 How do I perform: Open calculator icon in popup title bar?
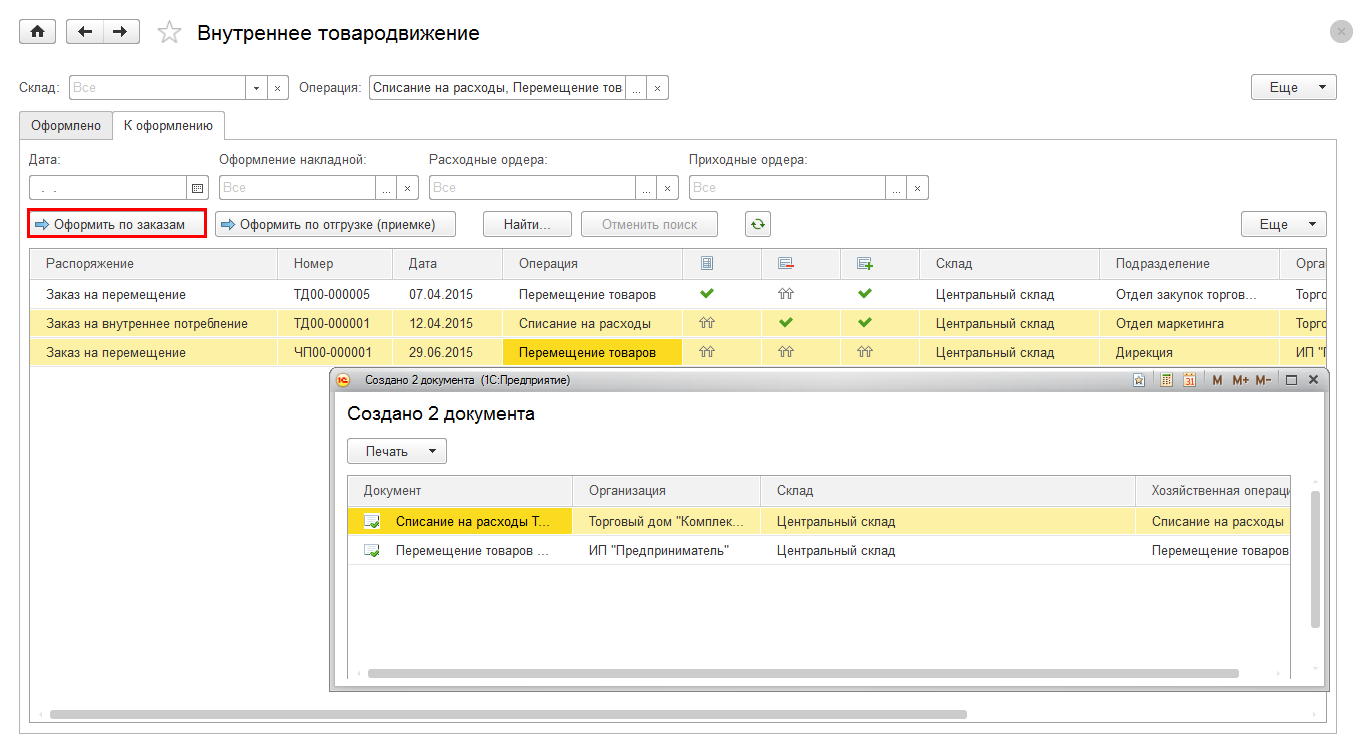(1166, 380)
